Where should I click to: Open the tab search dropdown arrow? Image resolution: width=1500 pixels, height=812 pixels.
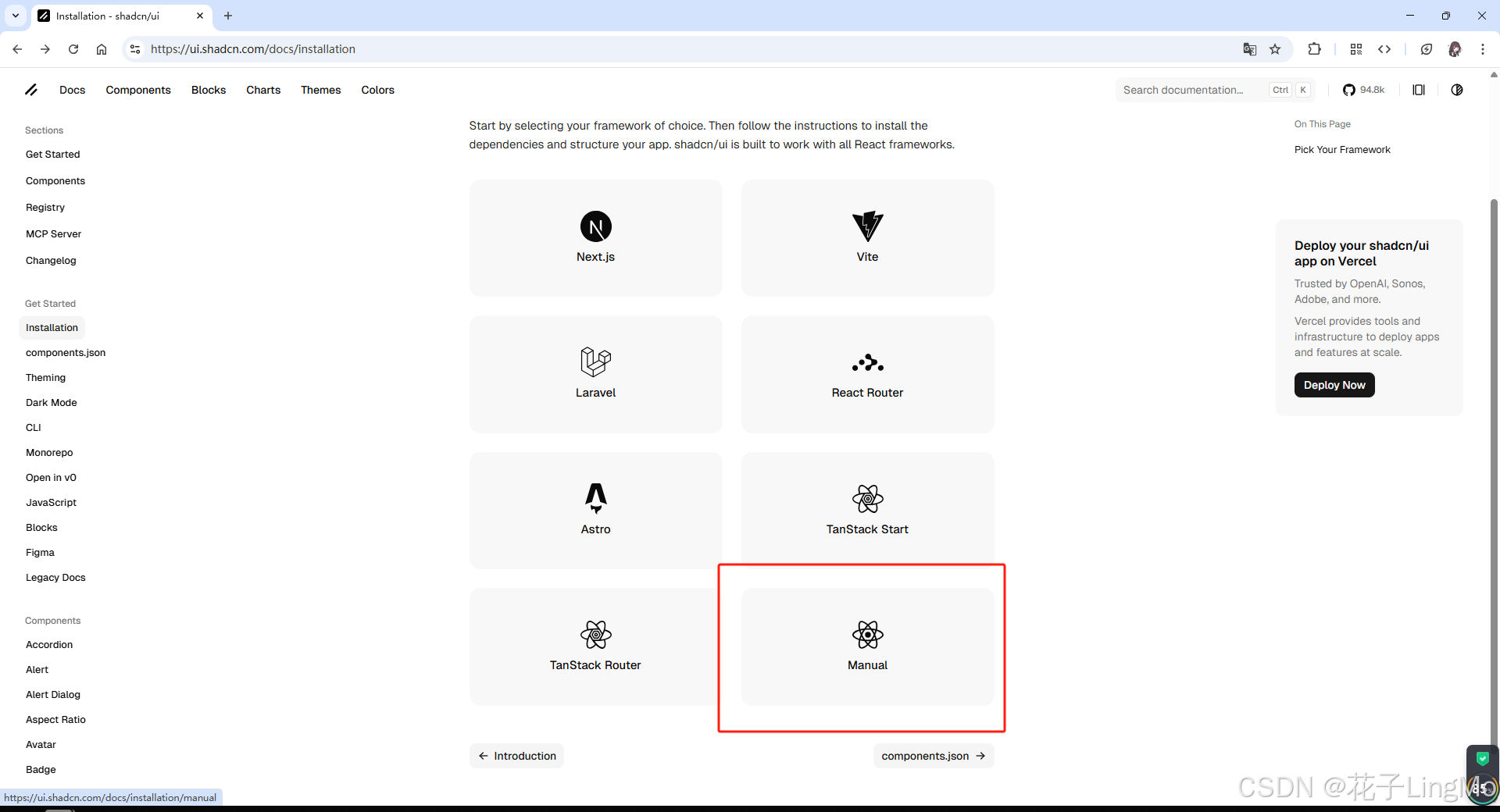(16, 16)
